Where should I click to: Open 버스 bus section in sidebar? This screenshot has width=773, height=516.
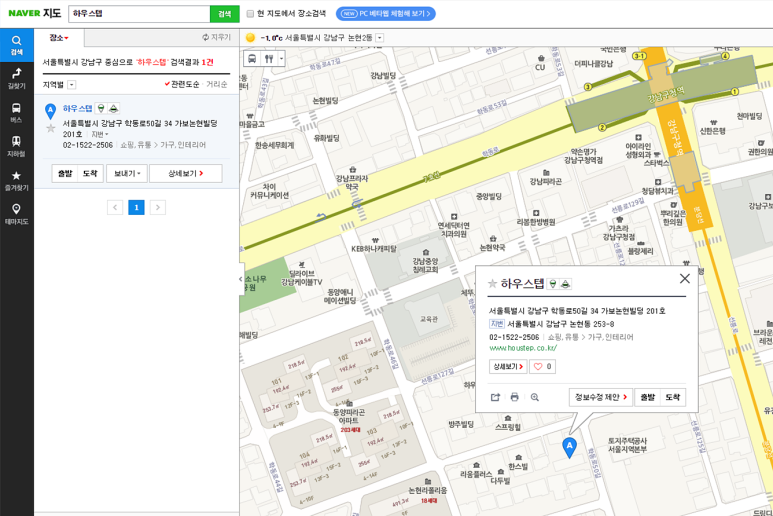click(x=16, y=113)
